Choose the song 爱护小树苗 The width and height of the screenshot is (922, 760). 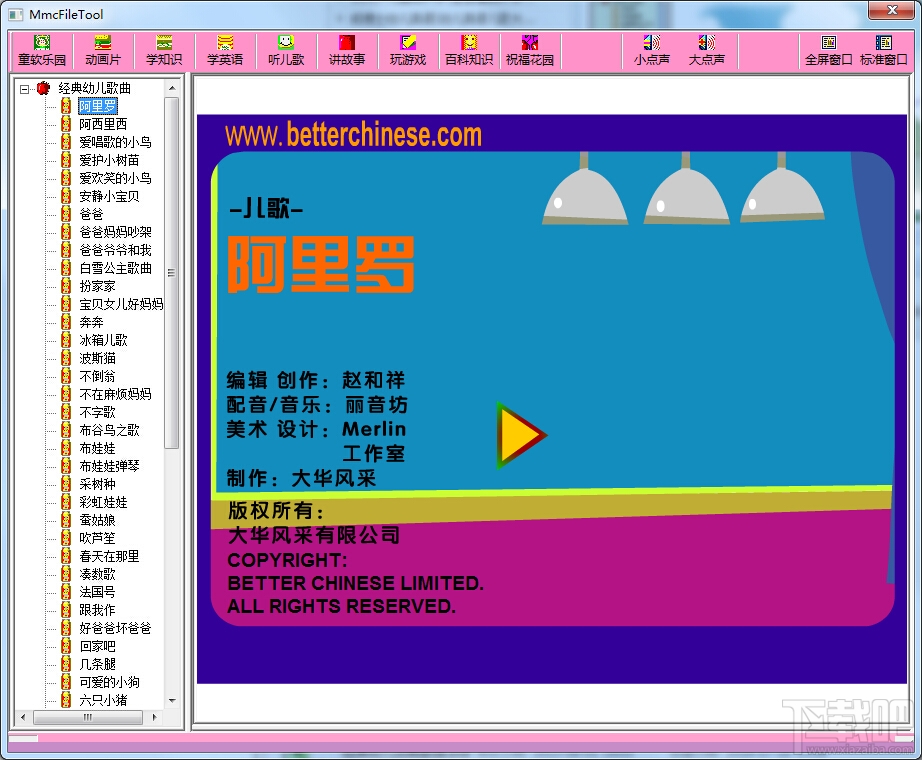click(x=109, y=161)
